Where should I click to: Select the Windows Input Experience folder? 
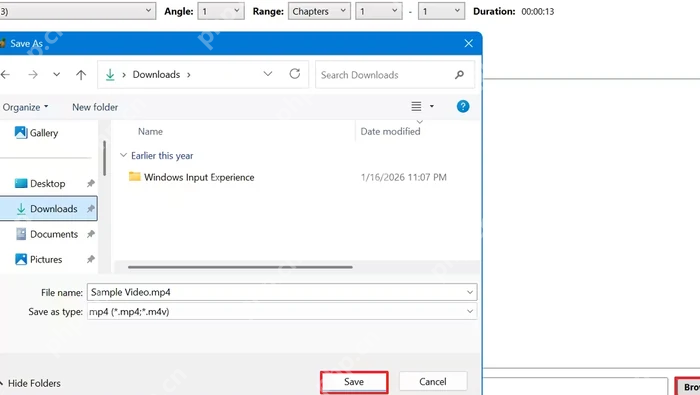click(x=192, y=177)
